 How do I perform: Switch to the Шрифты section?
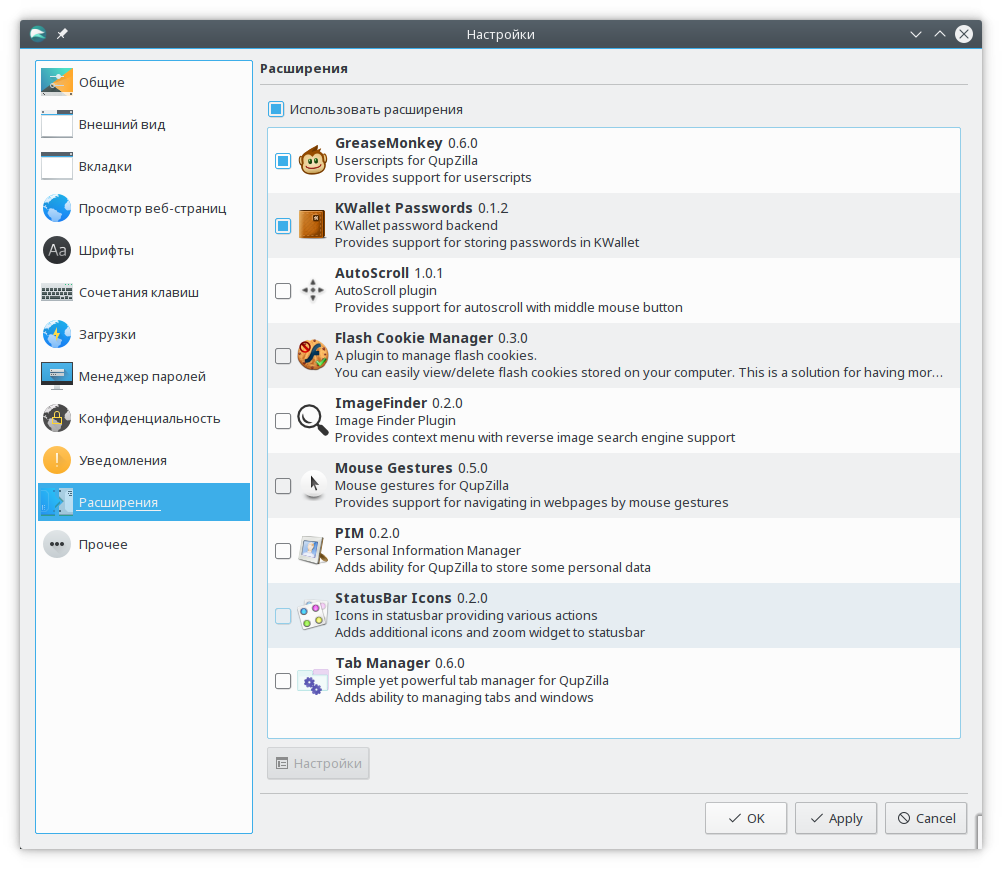(x=144, y=250)
